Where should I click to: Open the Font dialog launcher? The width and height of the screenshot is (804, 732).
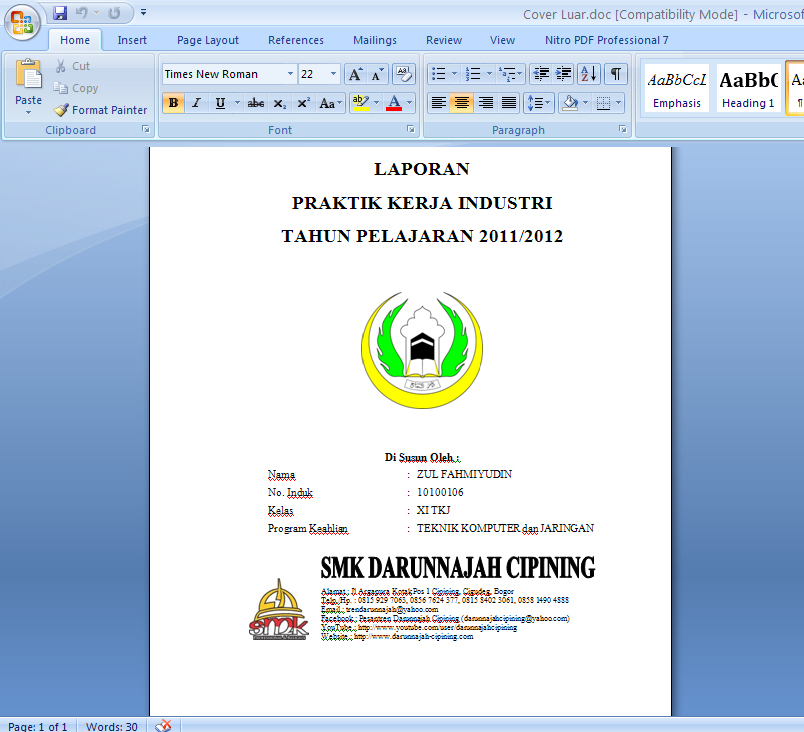pos(411,130)
